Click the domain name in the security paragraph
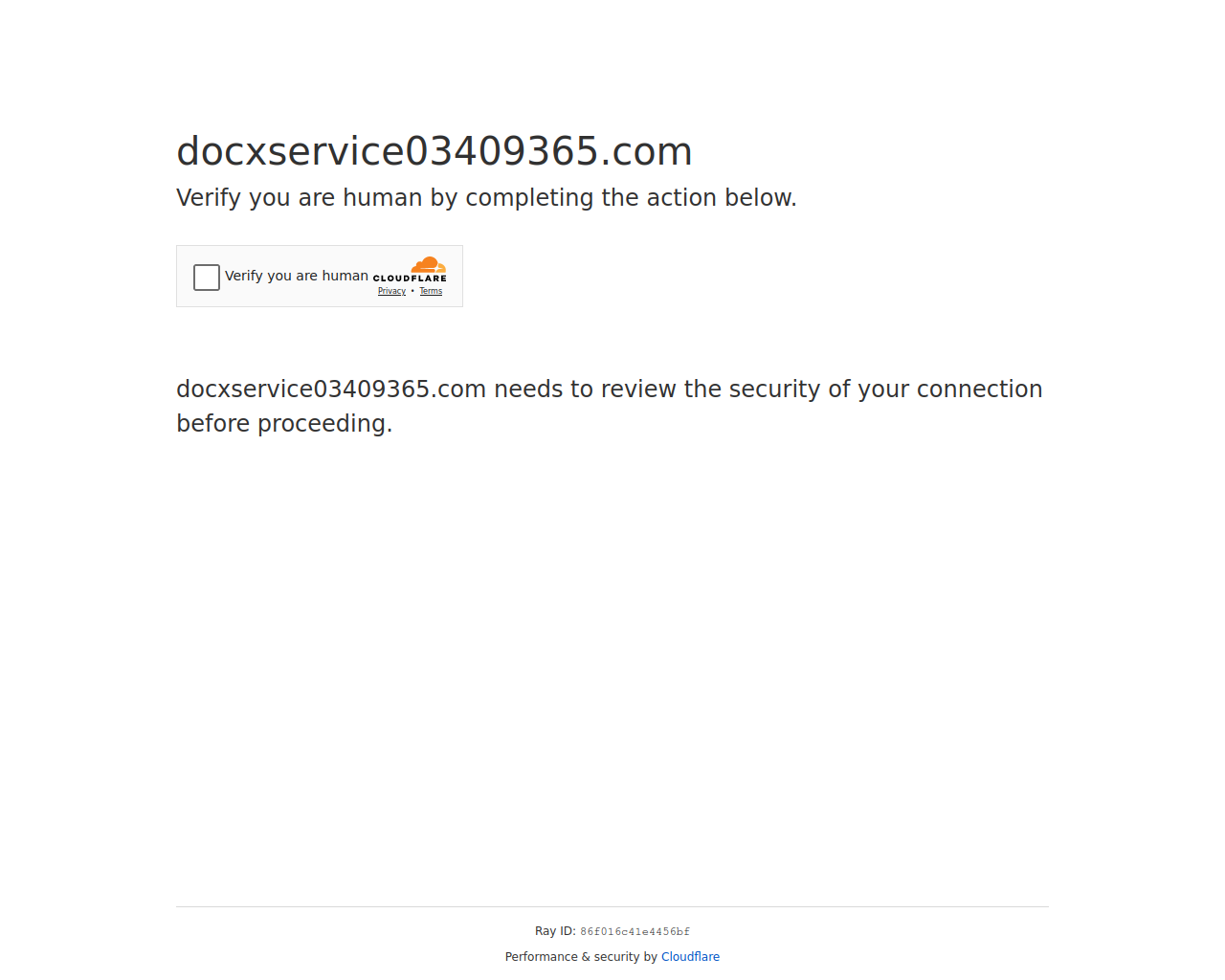Image resolution: width=1225 pixels, height=980 pixels. [331, 390]
